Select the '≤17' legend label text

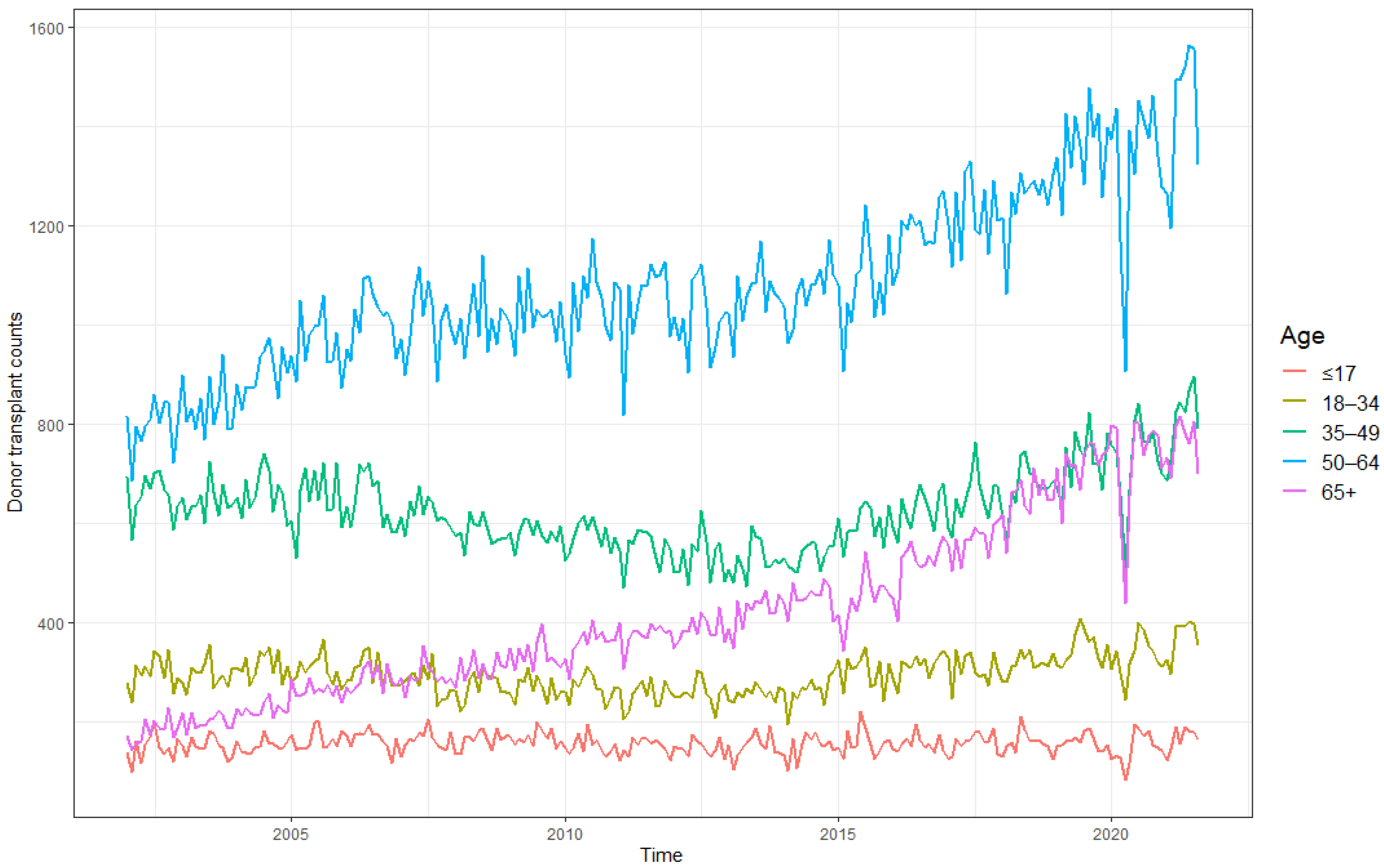[1338, 373]
